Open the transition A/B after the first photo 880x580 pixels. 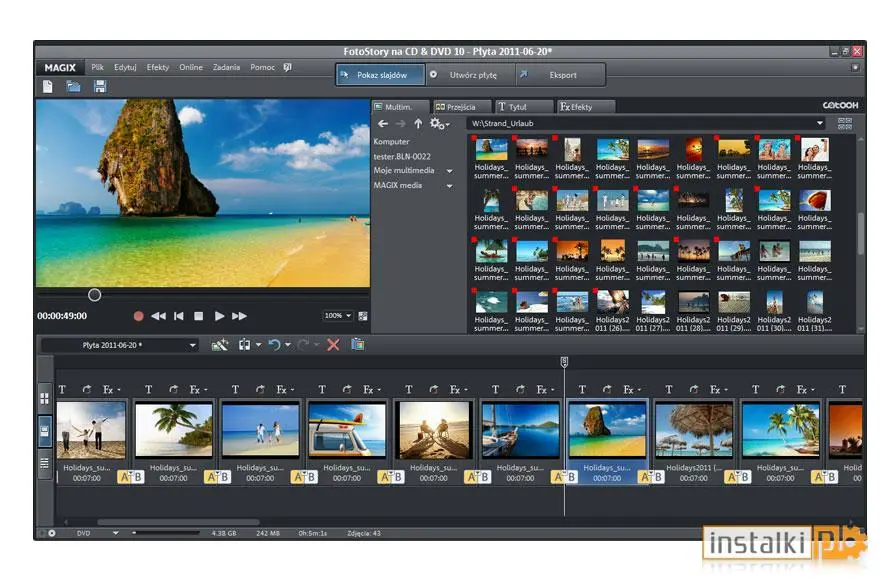130,477
